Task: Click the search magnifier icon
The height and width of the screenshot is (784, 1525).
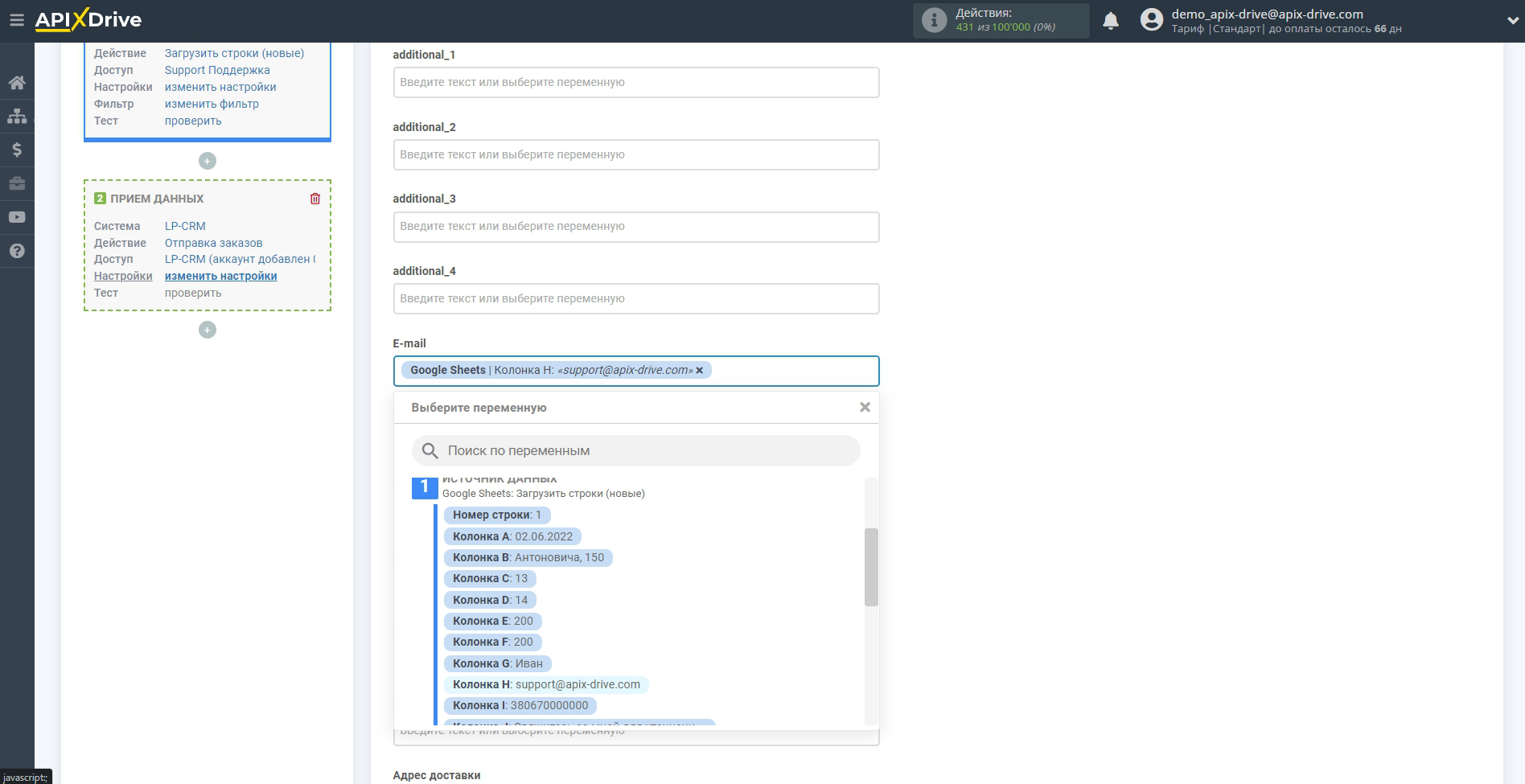Action: point(430,451)
